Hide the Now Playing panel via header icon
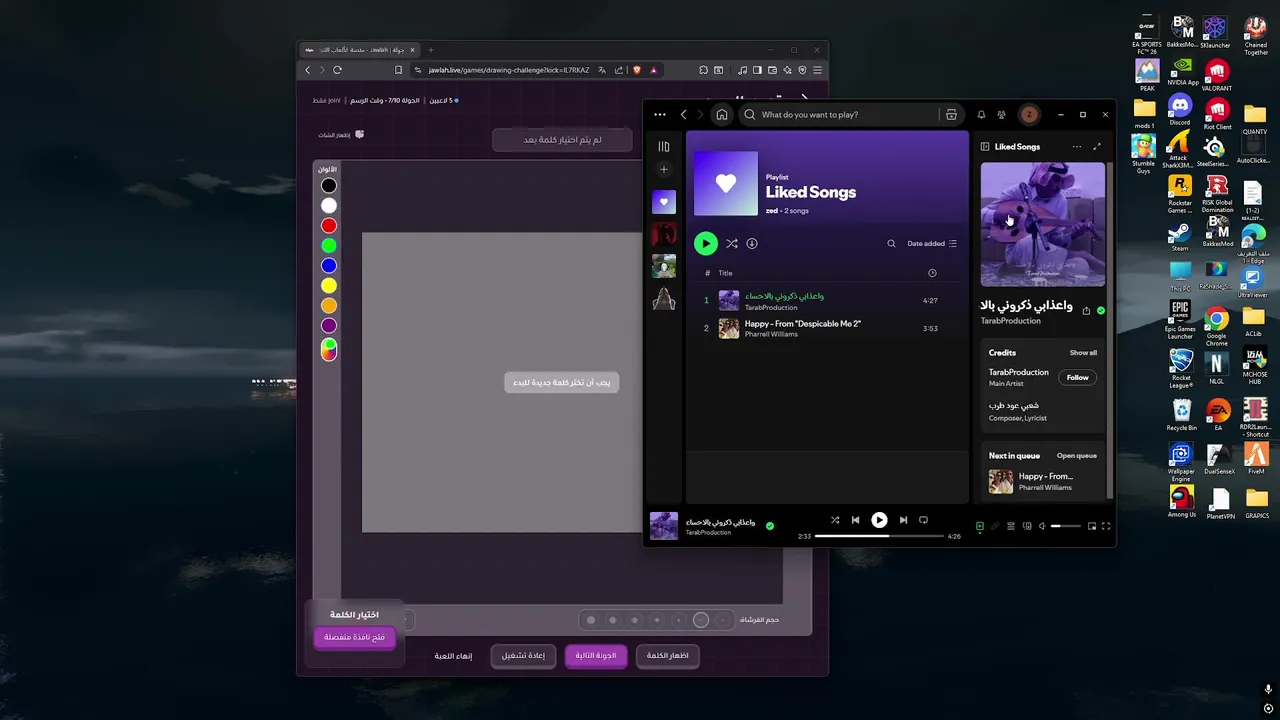This screenshot has height=720, width=1280. (986, 147)
